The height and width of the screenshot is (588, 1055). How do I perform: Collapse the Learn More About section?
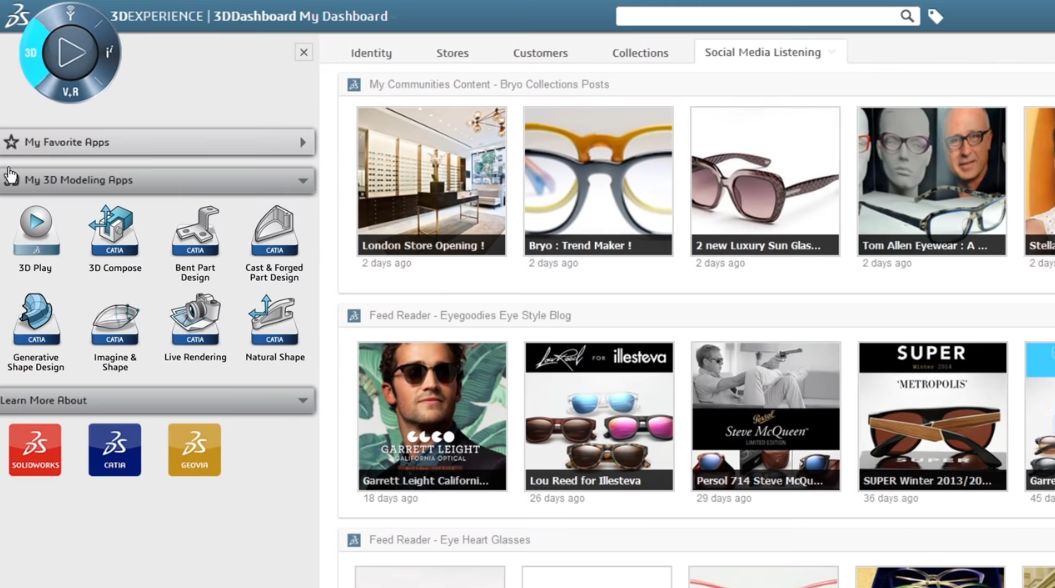pos(303,400)
